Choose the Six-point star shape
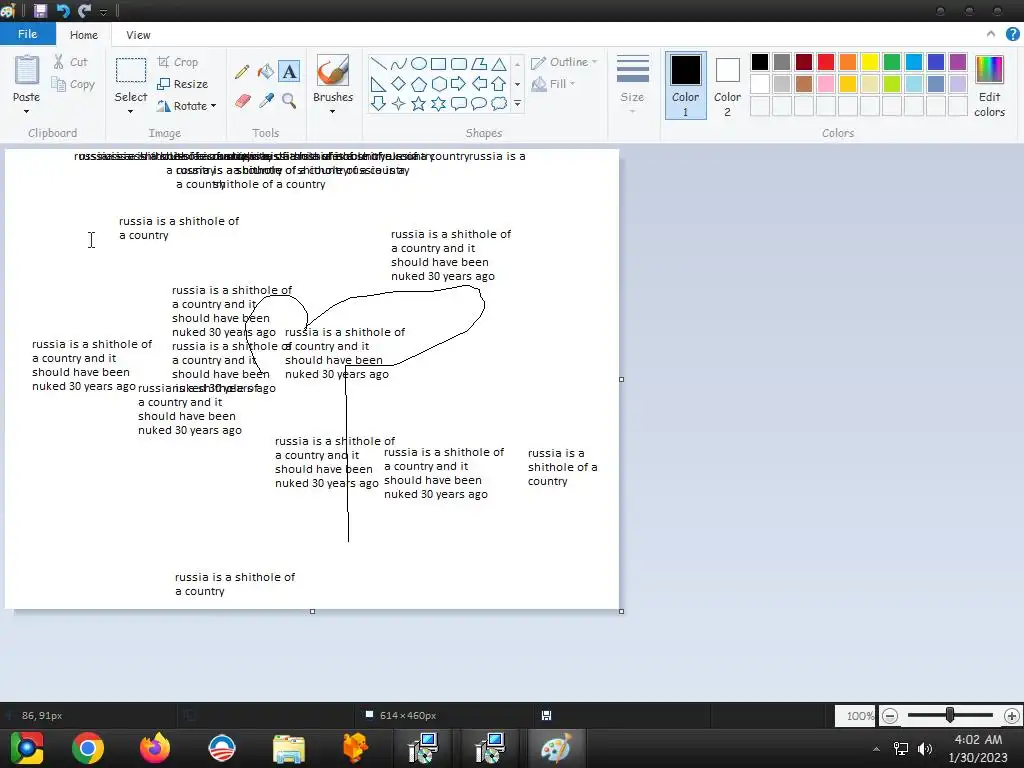Image resolution: width=1024 pixels, height=768 pixels. click(439, 103)
